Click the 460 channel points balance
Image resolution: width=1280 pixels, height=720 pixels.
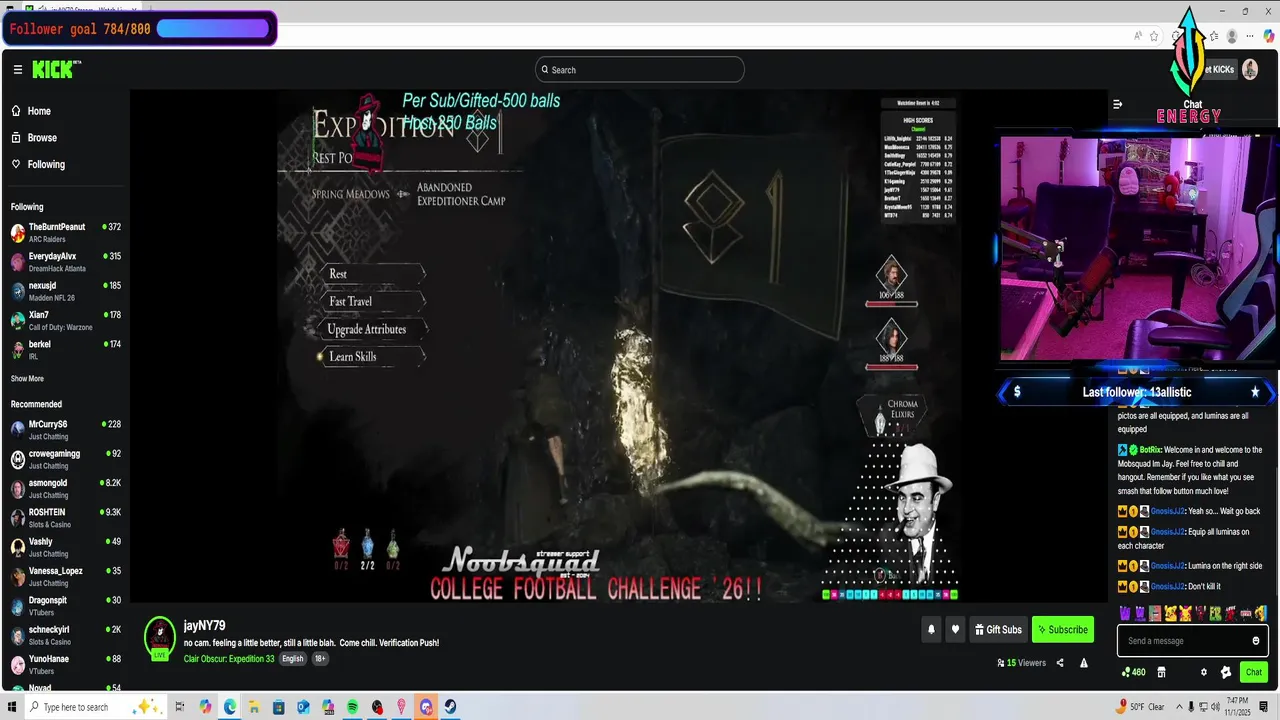pyautogui.click(x=1133, y=672)
